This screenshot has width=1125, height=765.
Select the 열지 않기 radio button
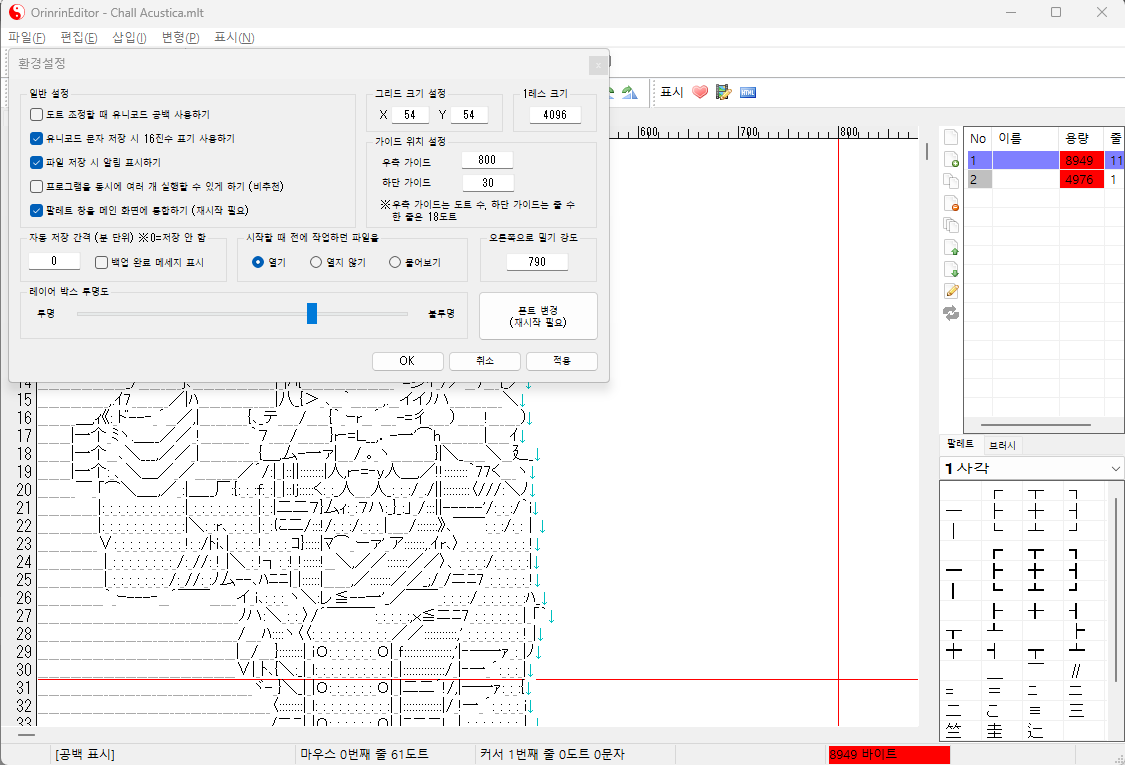pos(316,262)
